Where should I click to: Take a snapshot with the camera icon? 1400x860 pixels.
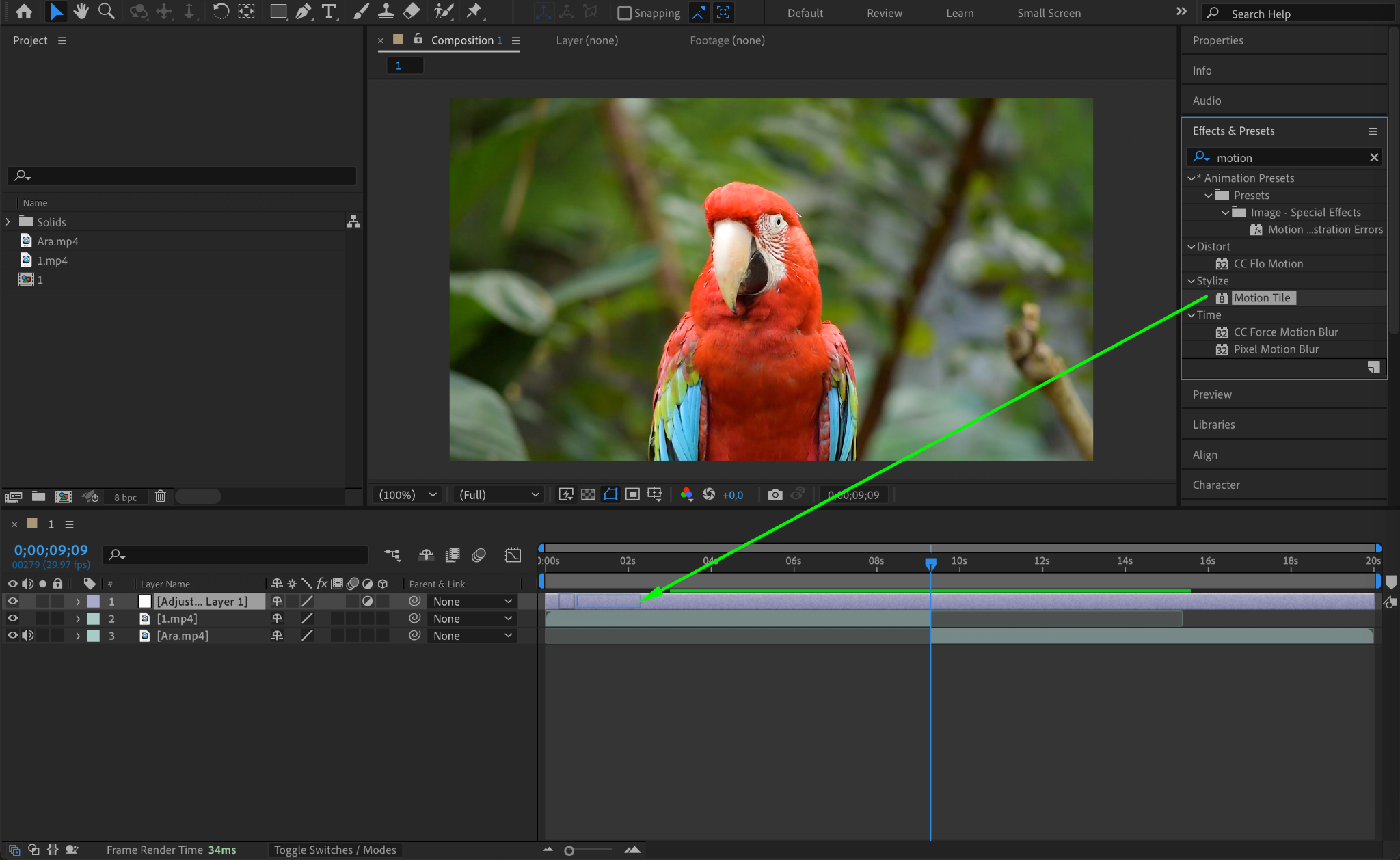[775, 494]
